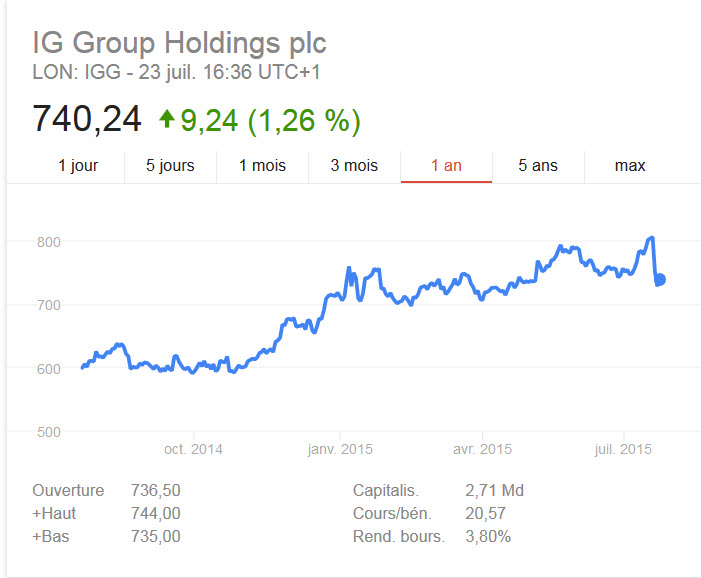Select the active 1 an tab
The height and width of the screenshot is (578, 701).
click(x=446, y=165)
